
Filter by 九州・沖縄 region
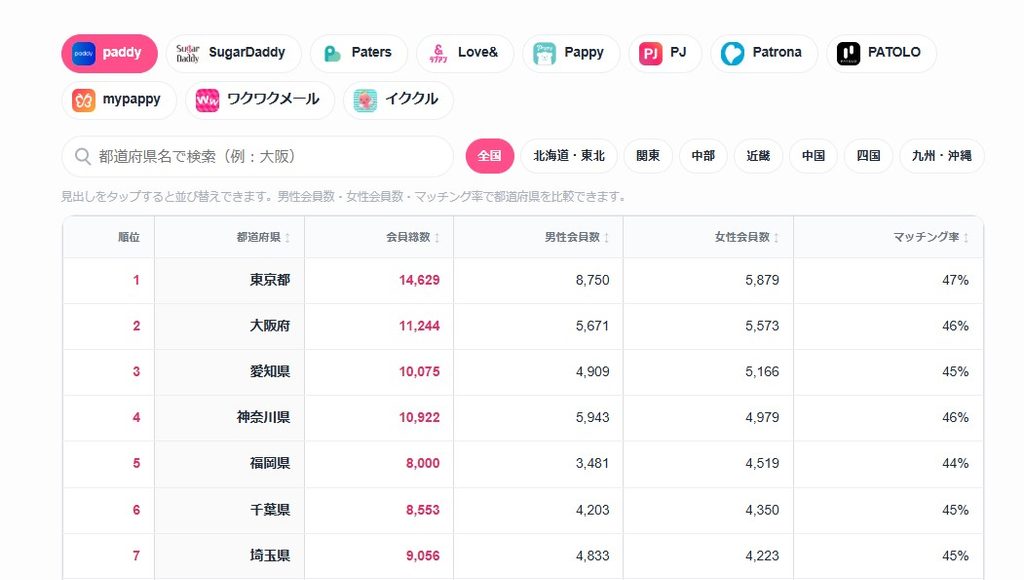coord(942,156)
